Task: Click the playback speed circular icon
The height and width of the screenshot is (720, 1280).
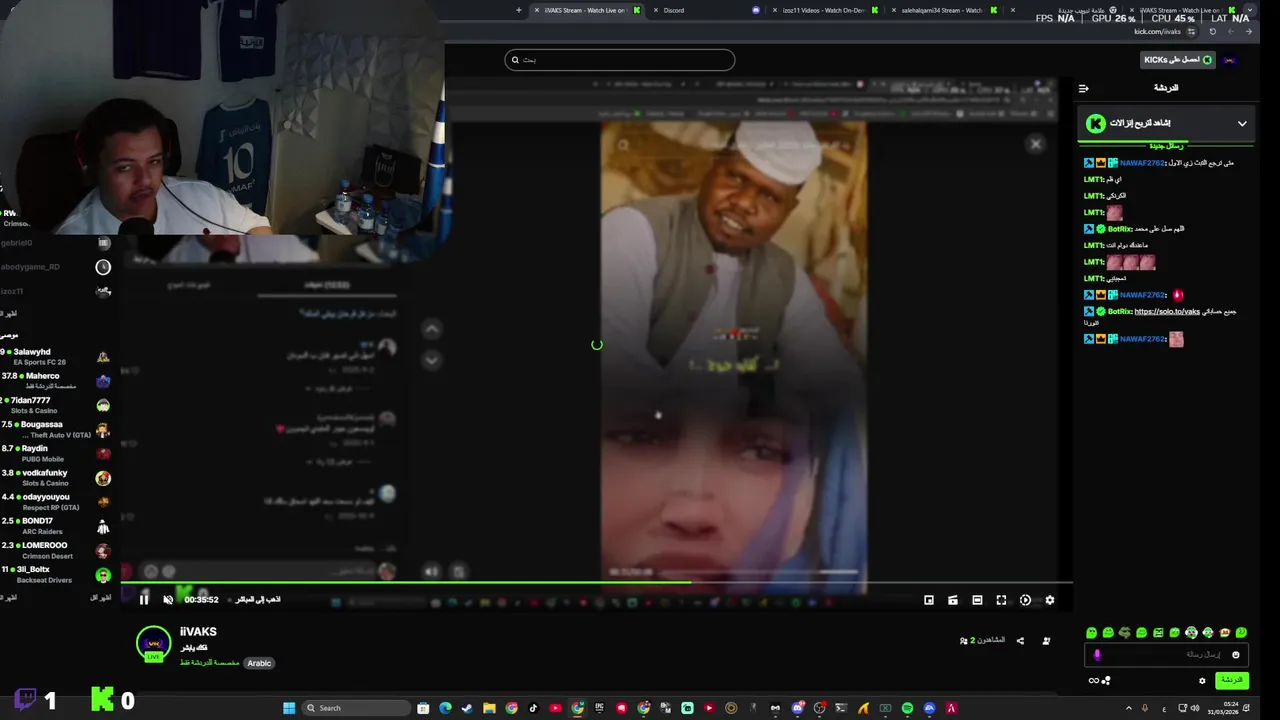Action: [x=1025, y=600]
